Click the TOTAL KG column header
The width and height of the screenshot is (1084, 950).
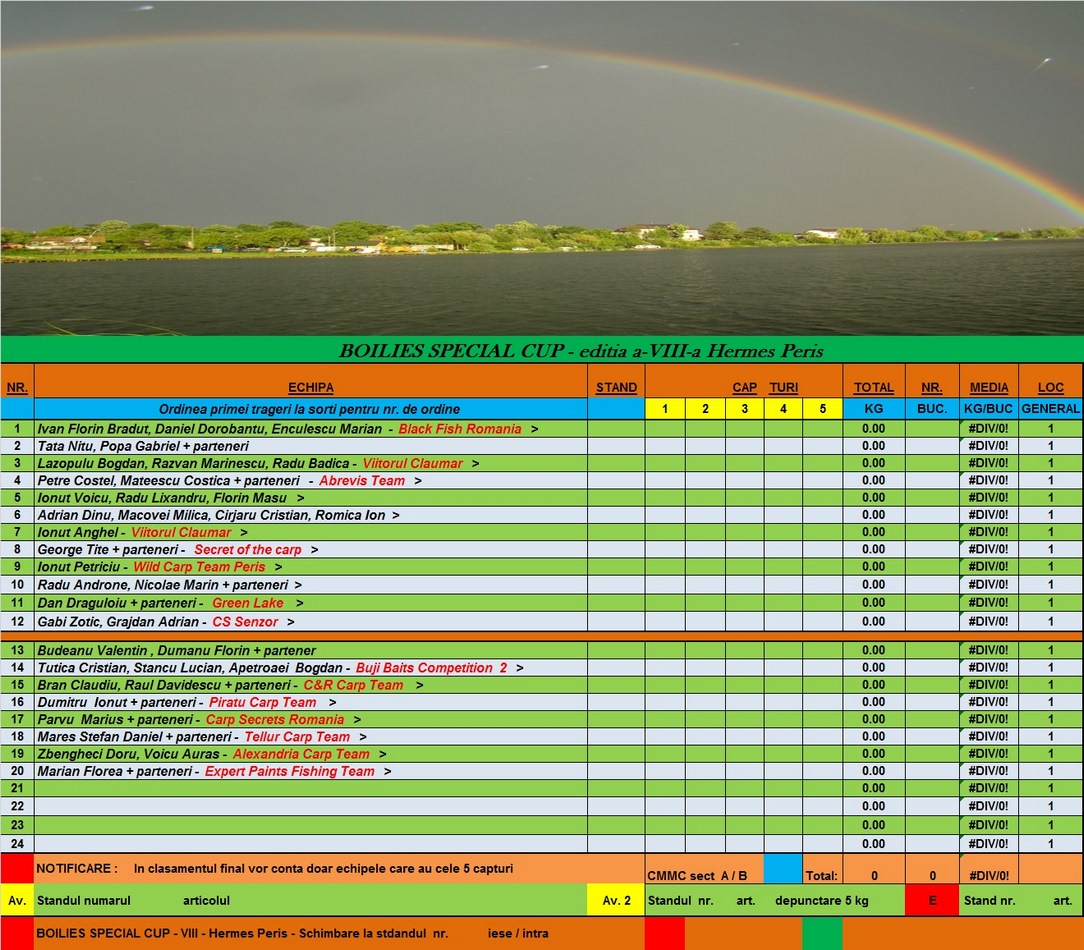[x=873, y=387]
